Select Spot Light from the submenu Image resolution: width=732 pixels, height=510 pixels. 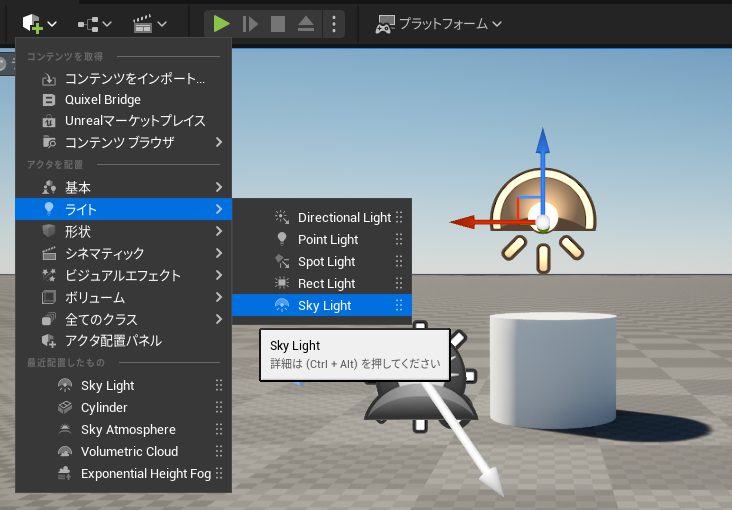click(x=326, y=261)
